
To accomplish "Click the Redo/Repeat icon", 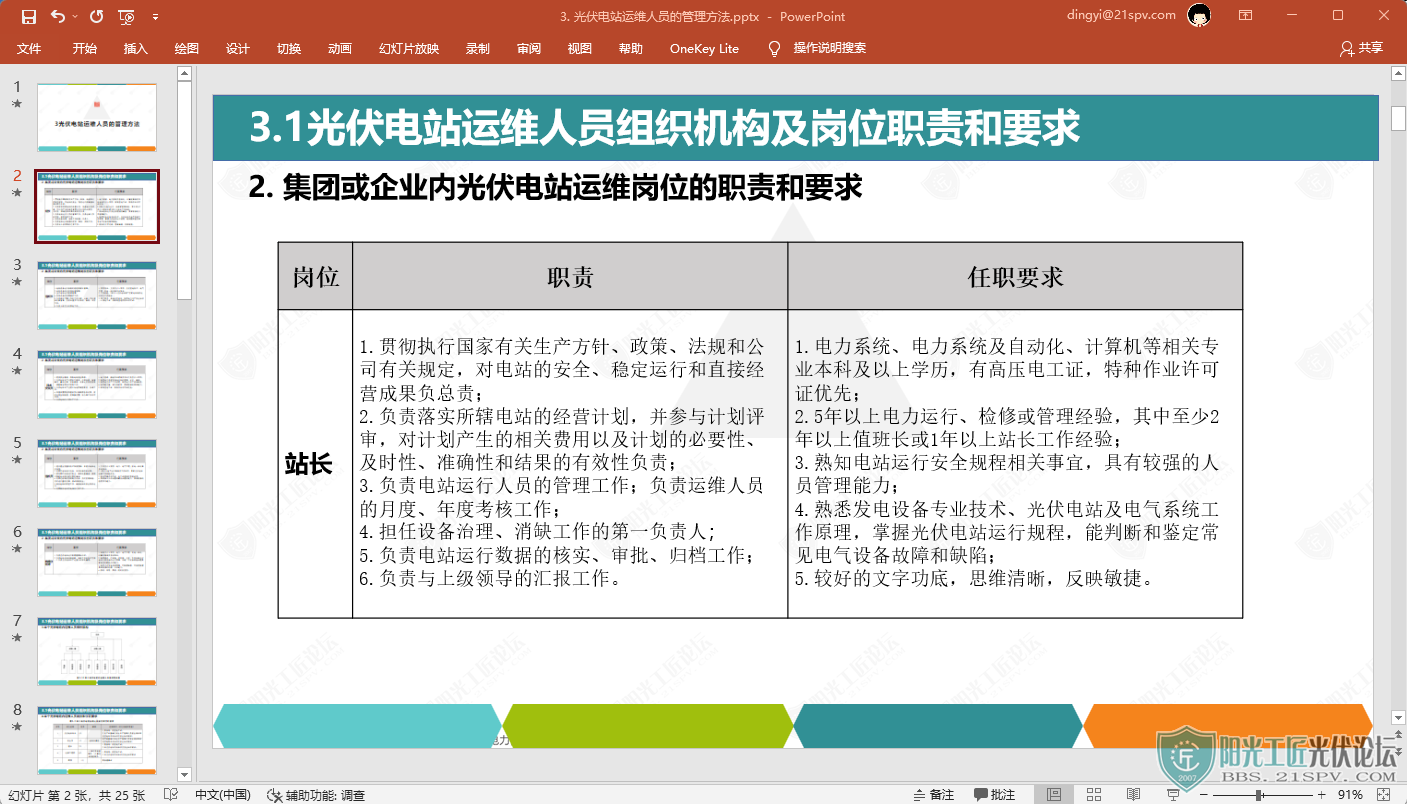I will click(x=96, y=16).
